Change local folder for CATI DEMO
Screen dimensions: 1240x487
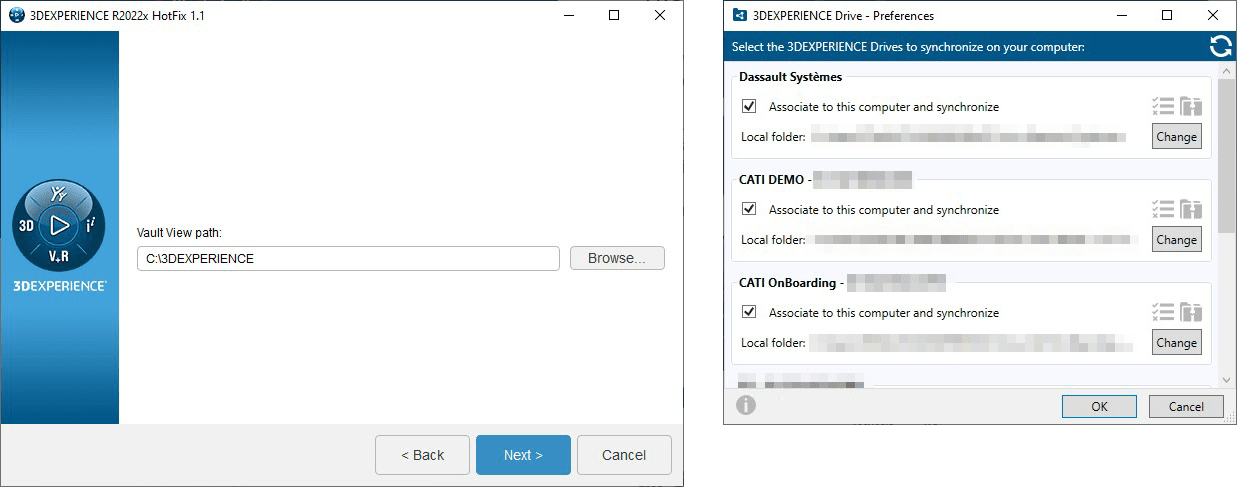click(1177, 240)
